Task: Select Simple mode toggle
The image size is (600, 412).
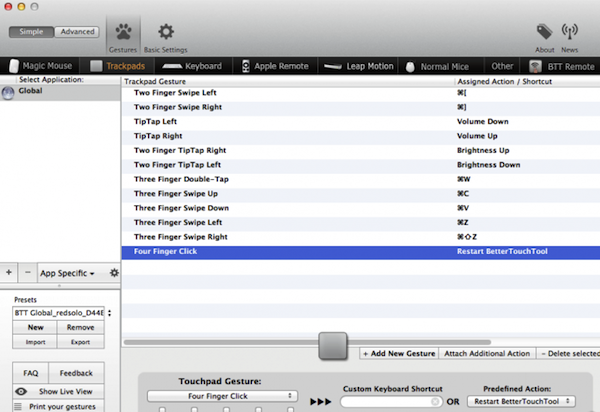Action: [31, 32]
